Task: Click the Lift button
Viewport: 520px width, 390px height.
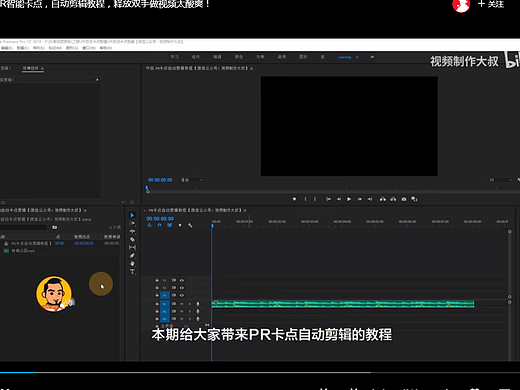Action: point(383,199)
